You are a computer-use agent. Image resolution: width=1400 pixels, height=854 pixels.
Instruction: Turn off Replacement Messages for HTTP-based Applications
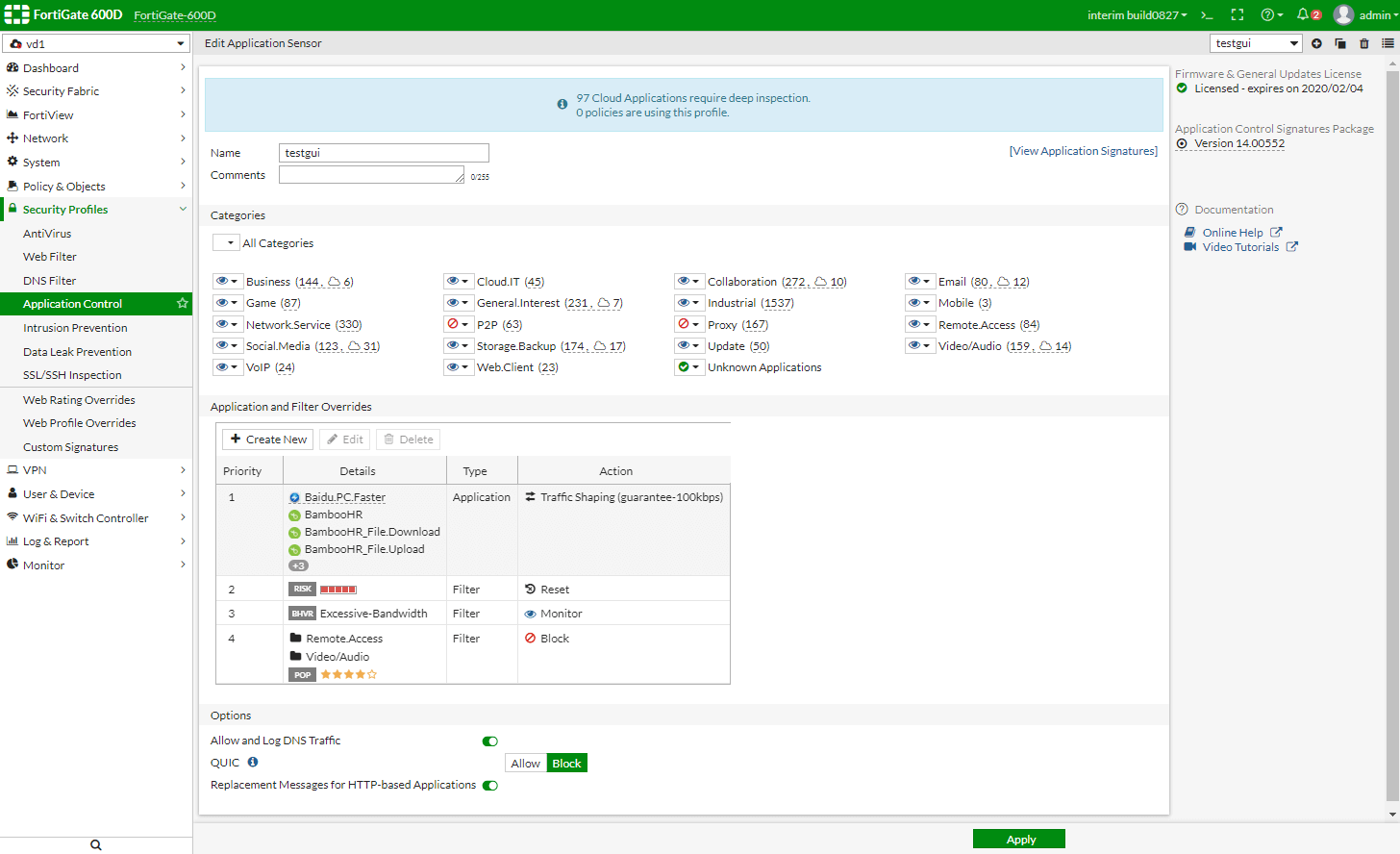coord(490,785)
